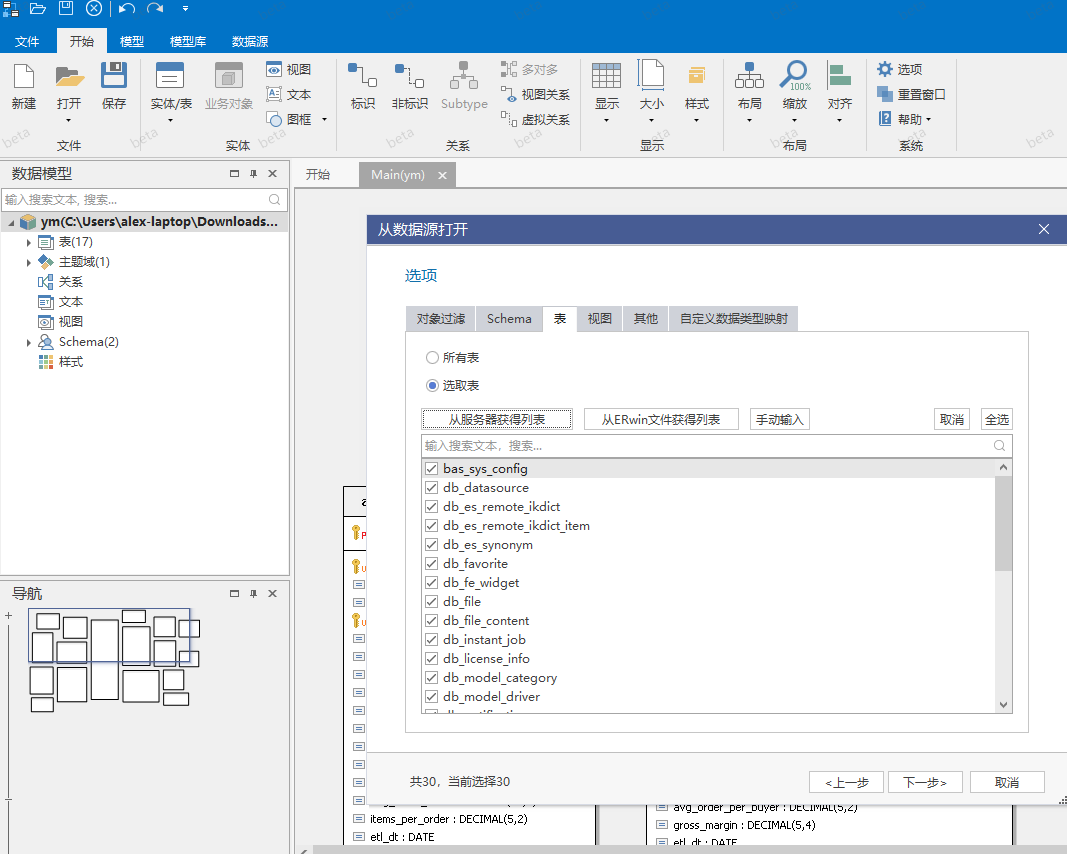Expand the Schema(2) tree node

click(x=29, y=342)
